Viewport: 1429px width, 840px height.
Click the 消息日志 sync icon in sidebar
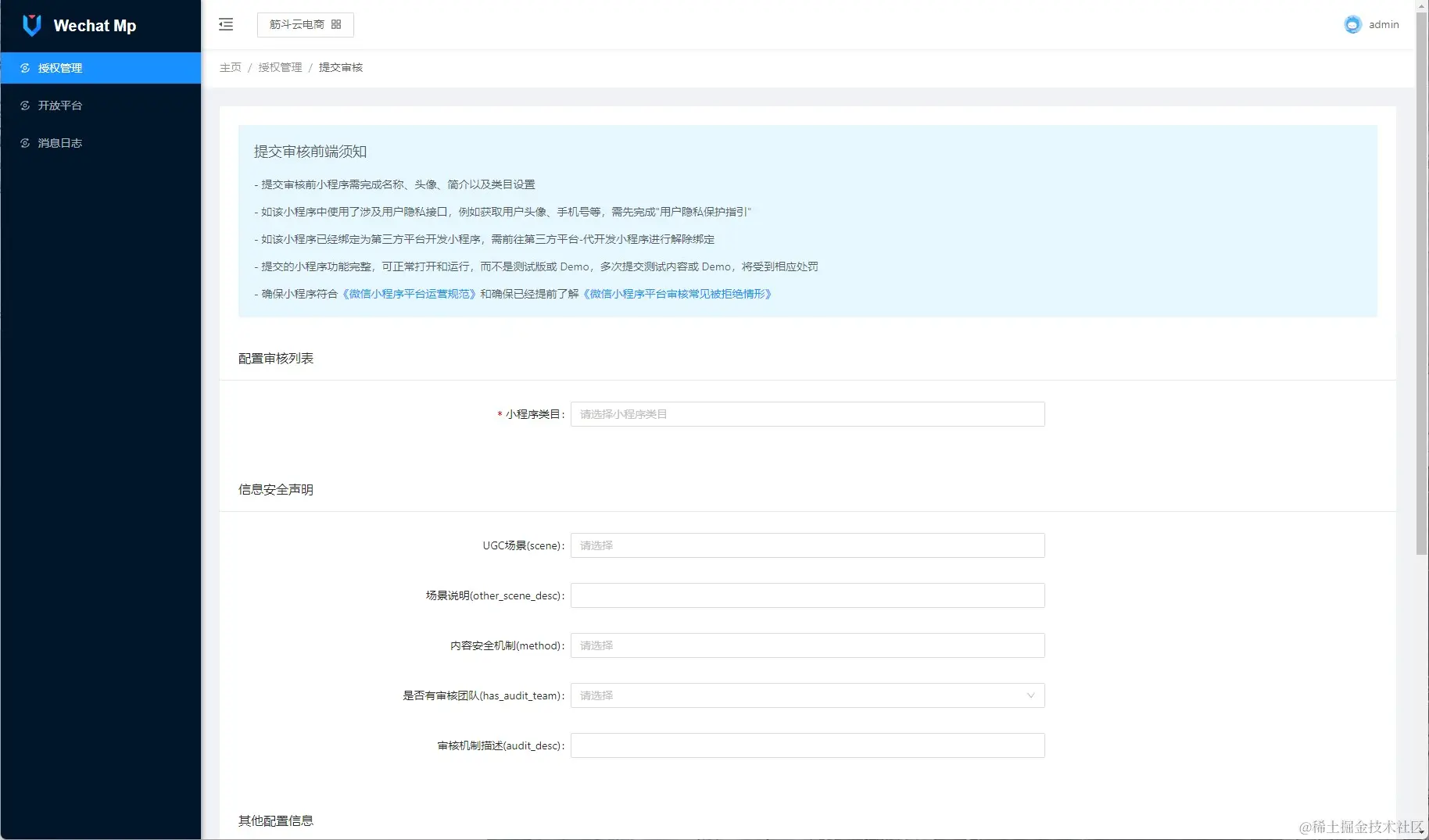pos(24,142)
